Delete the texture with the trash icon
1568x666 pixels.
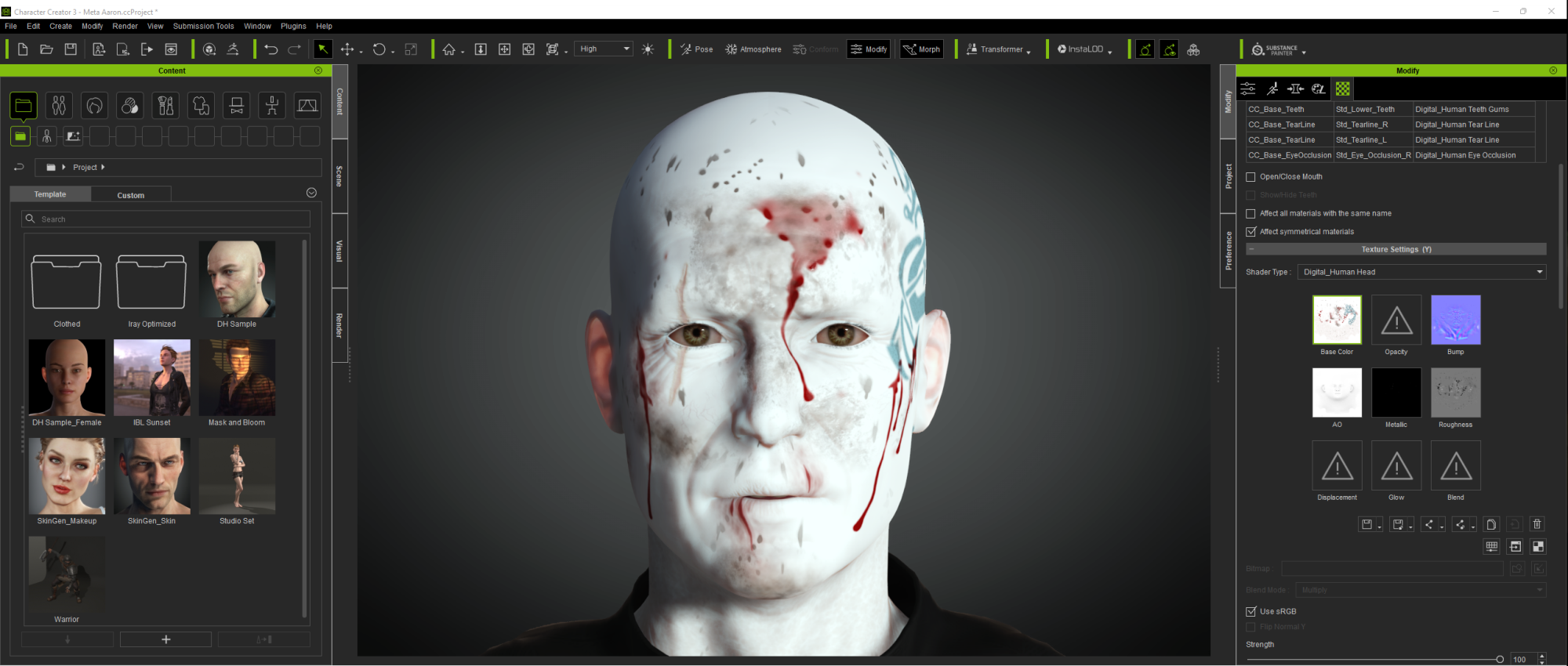coord(1537,524)
